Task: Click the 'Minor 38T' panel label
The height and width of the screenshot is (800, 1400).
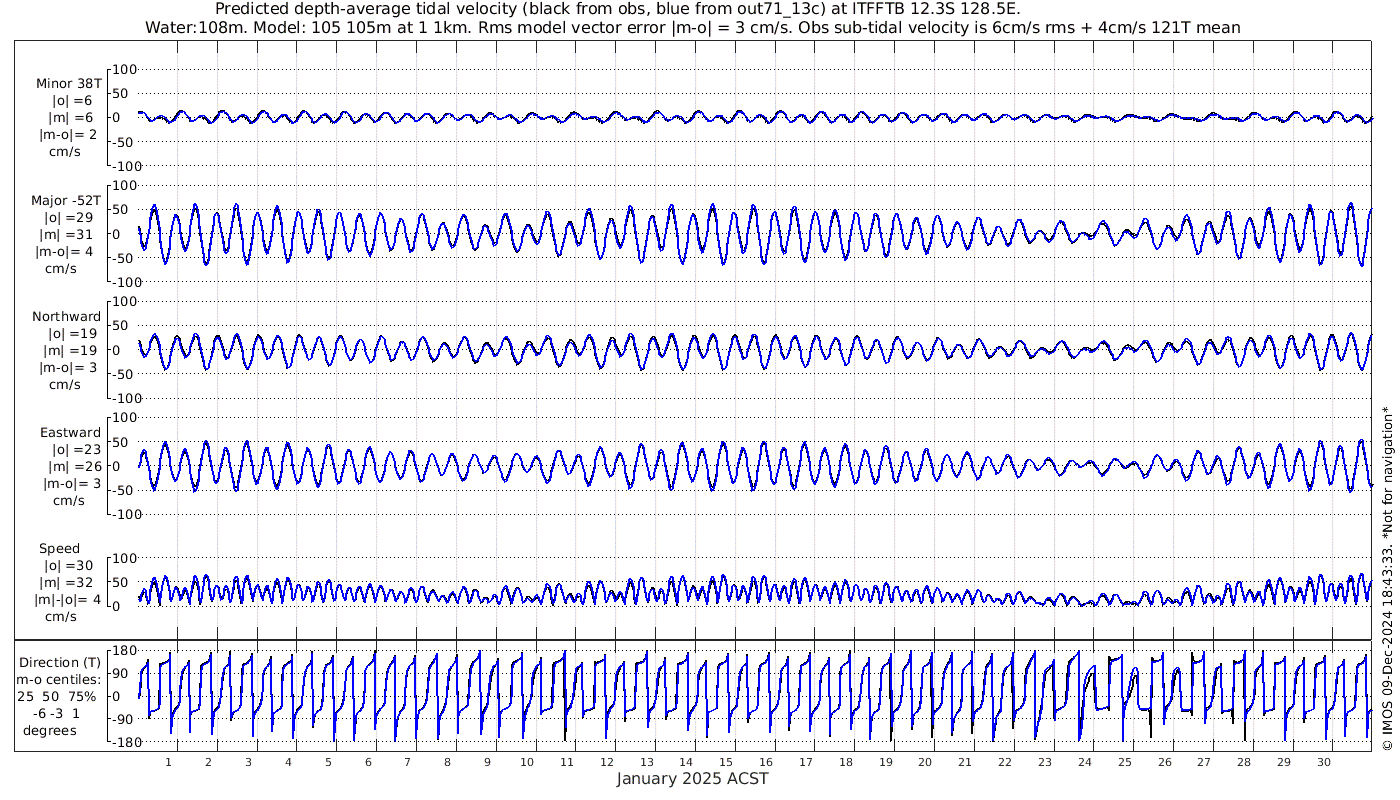Action: pyautogui.click(x=68, y=84)
